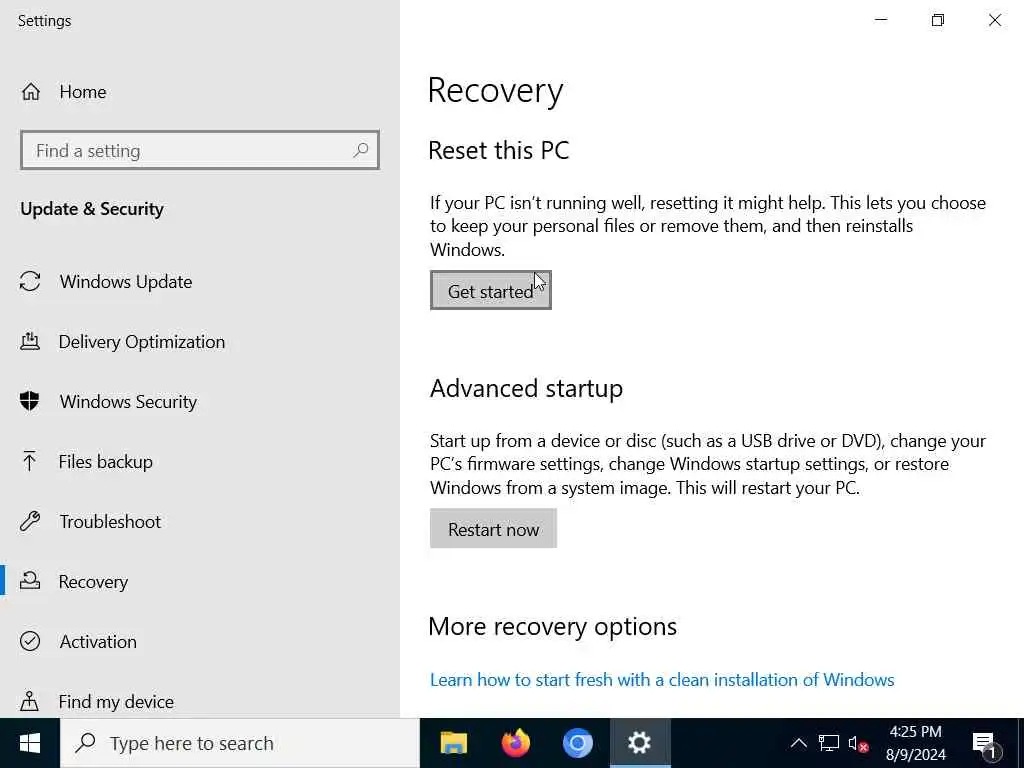
Task: Click the Type here to search box
Action: pos(240,743)
